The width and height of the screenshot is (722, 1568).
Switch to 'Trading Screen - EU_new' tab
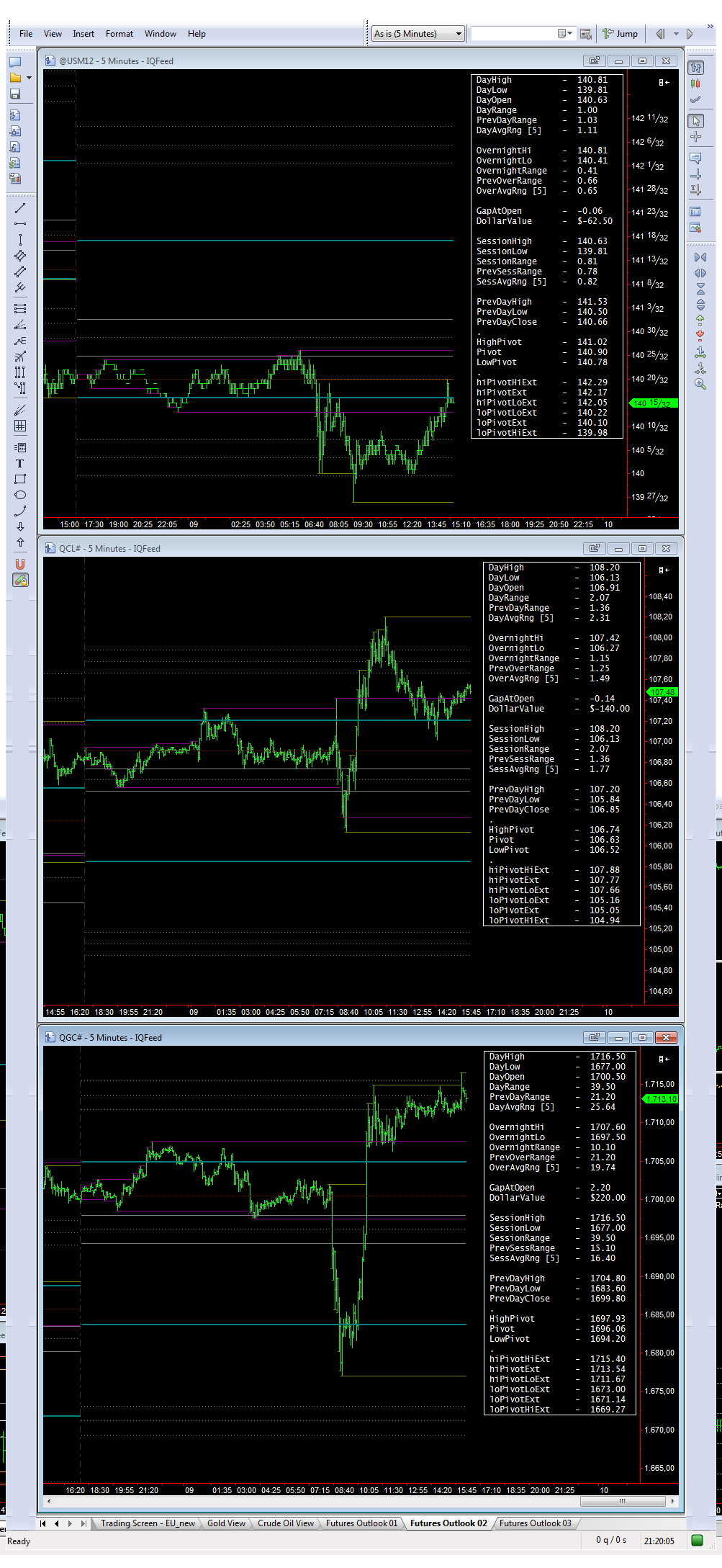coord(148,1523)
